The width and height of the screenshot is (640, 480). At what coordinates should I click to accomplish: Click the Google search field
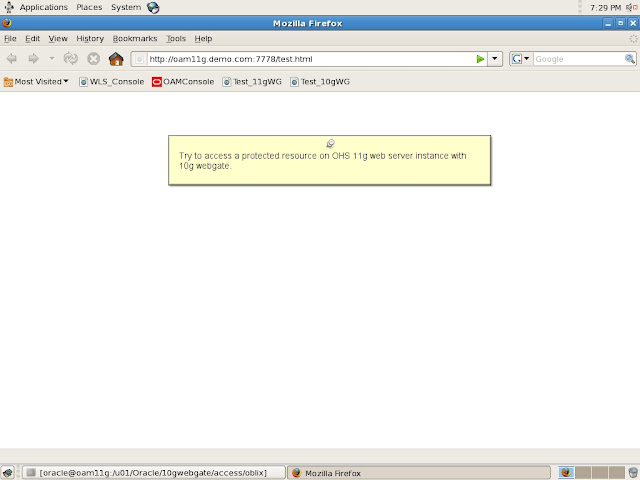[578, 59]
